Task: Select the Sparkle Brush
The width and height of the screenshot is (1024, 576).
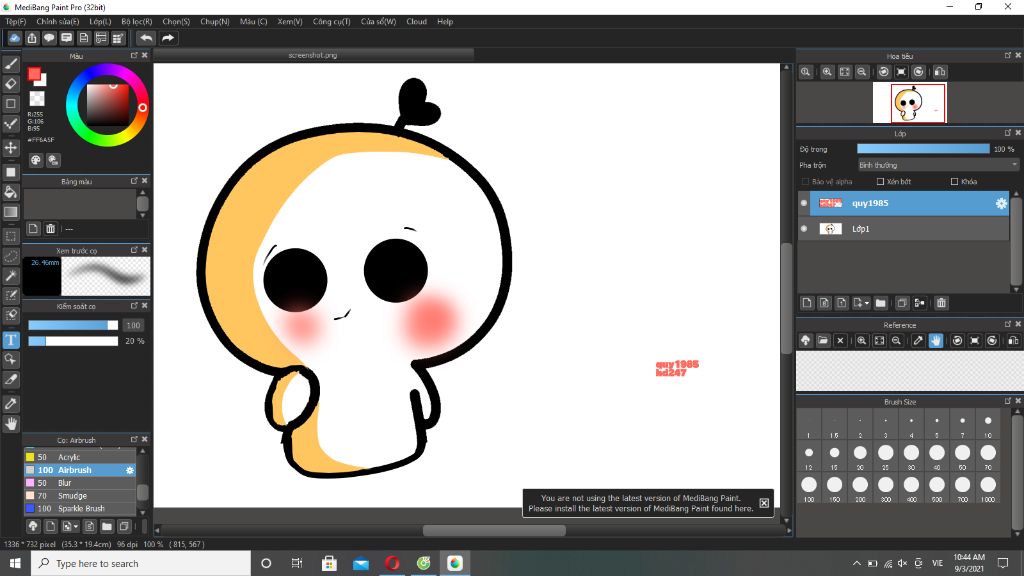Action: click(80, 508)
